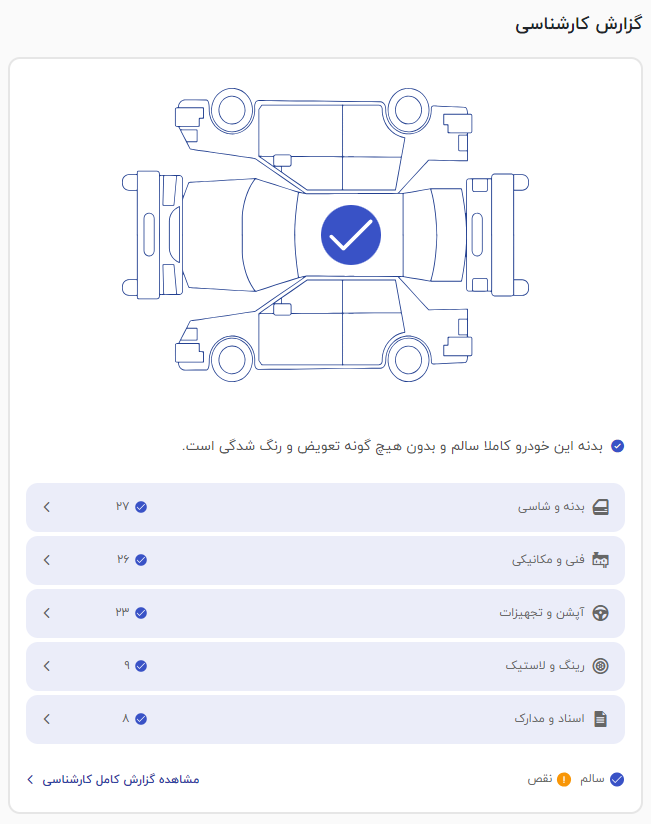The image size is (651, 824).
Task: Click the blue healthy legend checkmark icon
Action: coord(617,779)
